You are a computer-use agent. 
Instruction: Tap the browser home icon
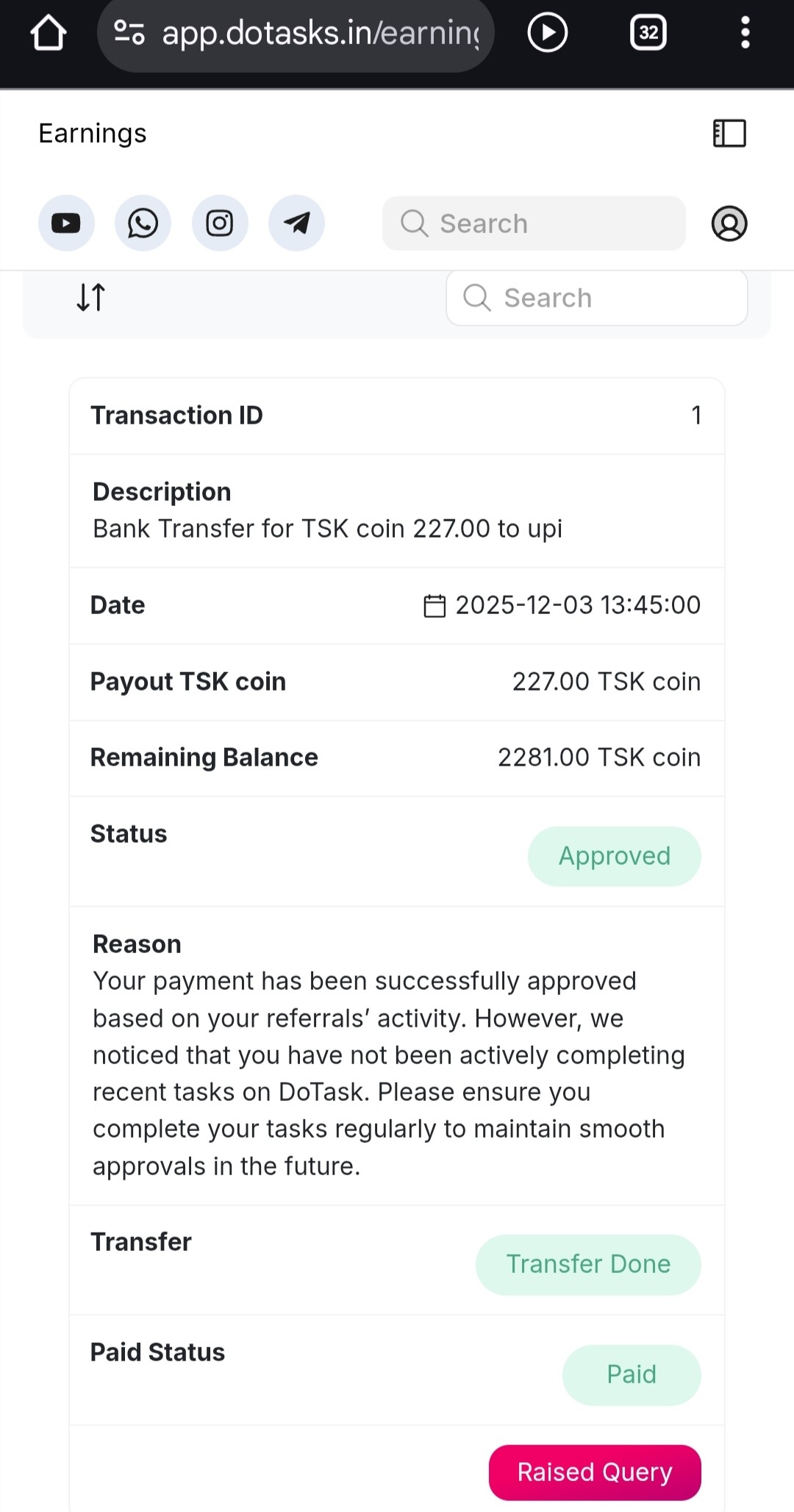(49, 33)
